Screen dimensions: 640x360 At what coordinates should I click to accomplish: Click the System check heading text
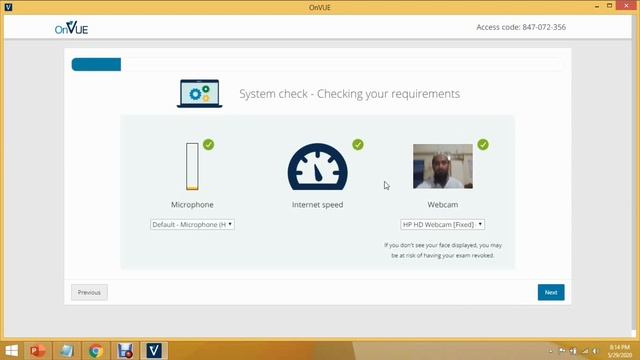(x=349, y=94)
